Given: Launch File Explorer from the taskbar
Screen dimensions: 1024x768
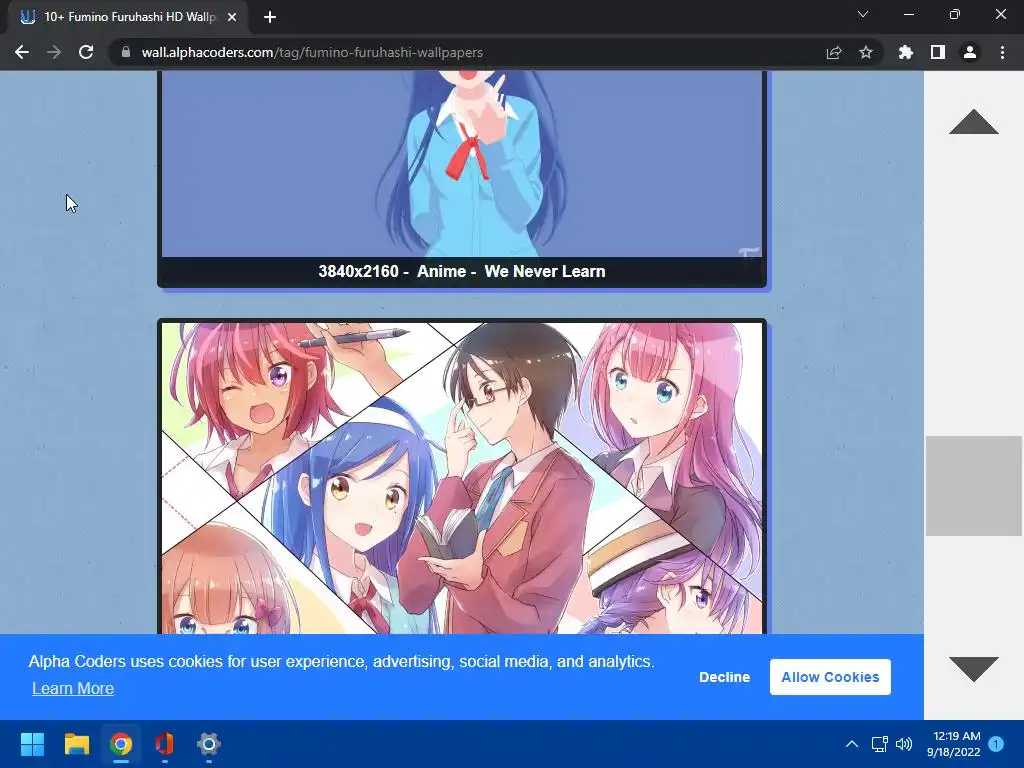Looking at the screenshot, I should click(76, 744).
